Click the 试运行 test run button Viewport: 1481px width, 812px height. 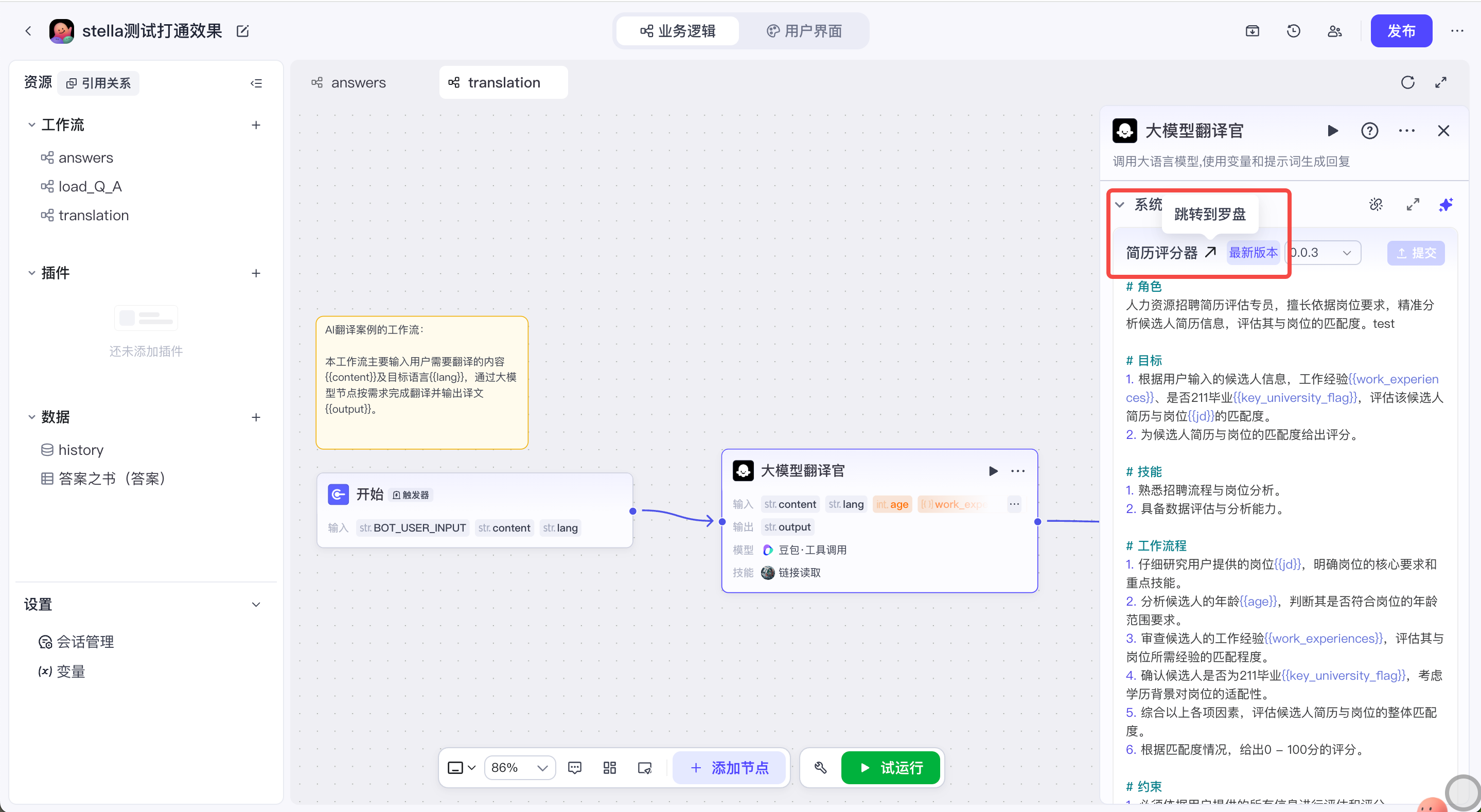pos(890,768)
